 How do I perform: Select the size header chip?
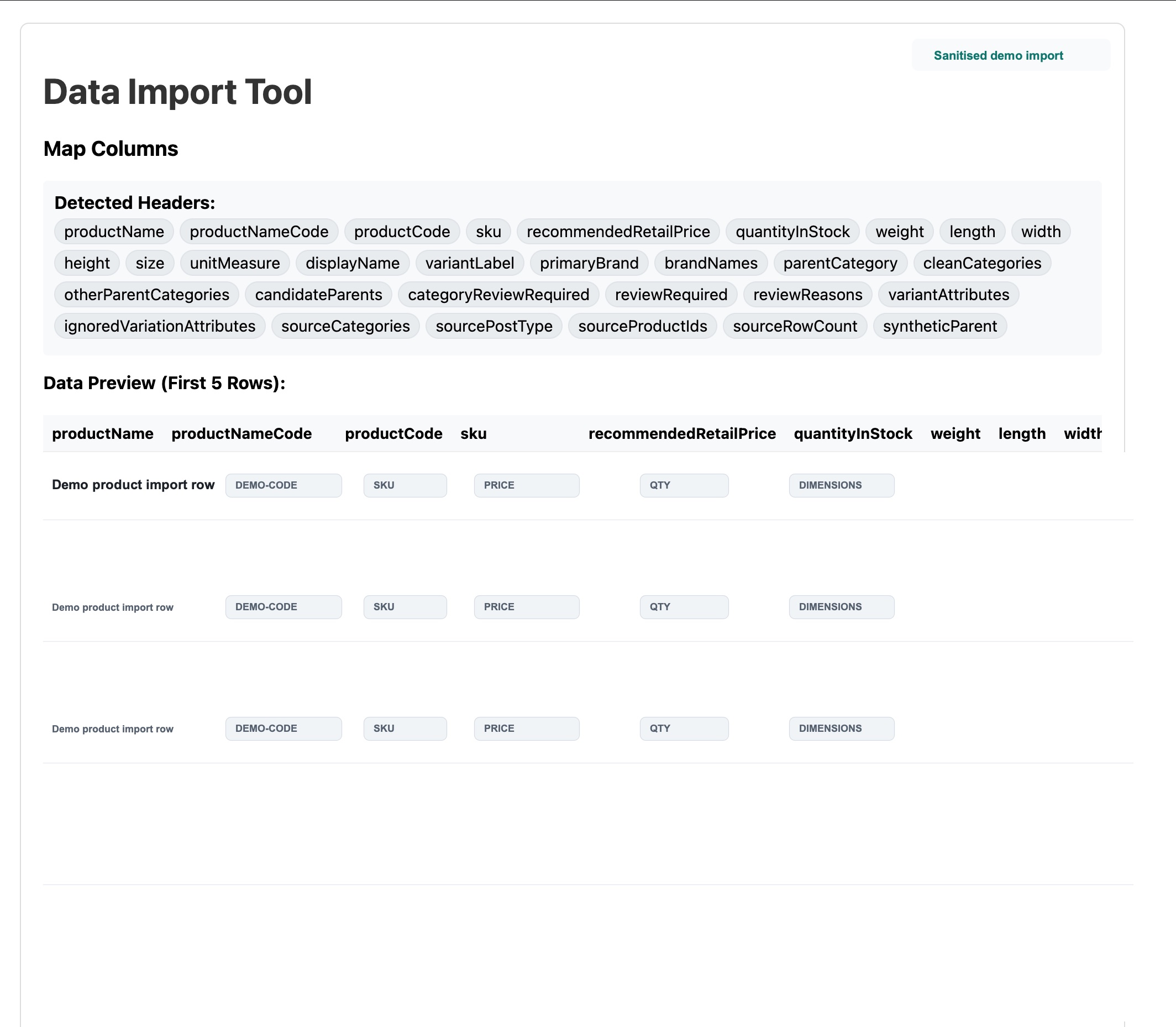click(x=150, y=263)
